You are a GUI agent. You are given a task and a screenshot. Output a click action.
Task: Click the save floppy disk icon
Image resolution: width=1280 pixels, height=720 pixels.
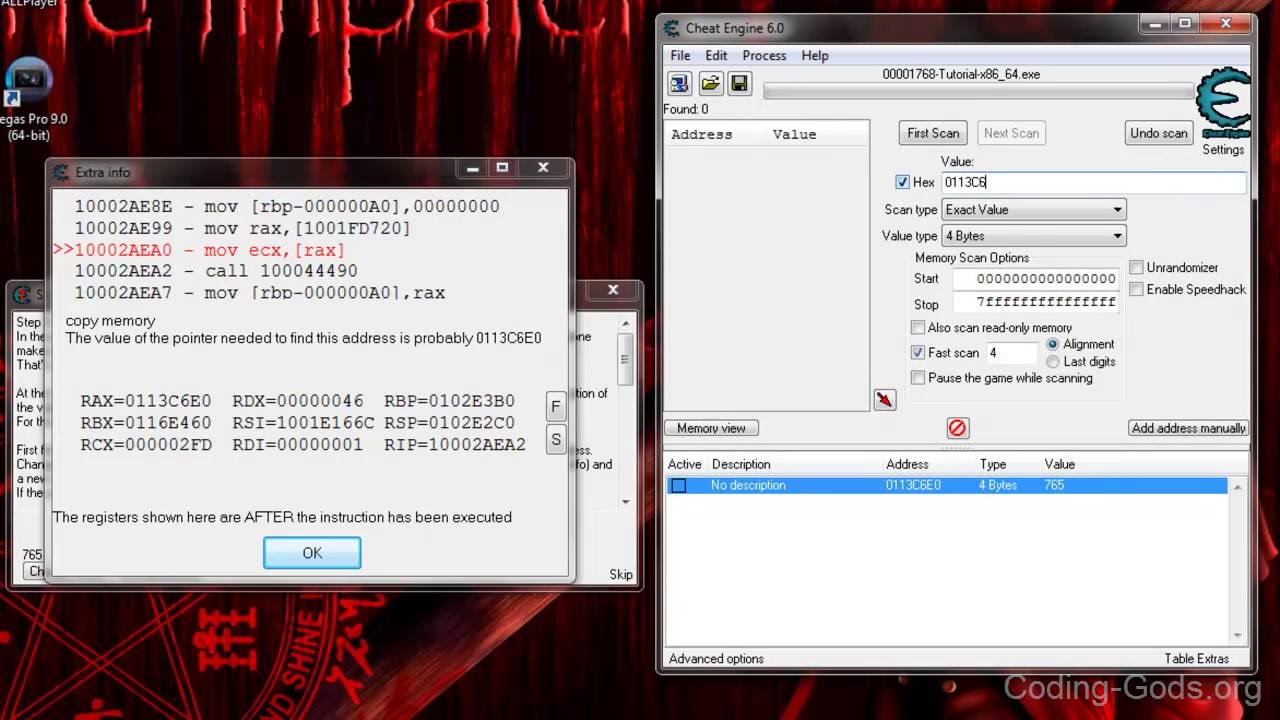point(739,83)
